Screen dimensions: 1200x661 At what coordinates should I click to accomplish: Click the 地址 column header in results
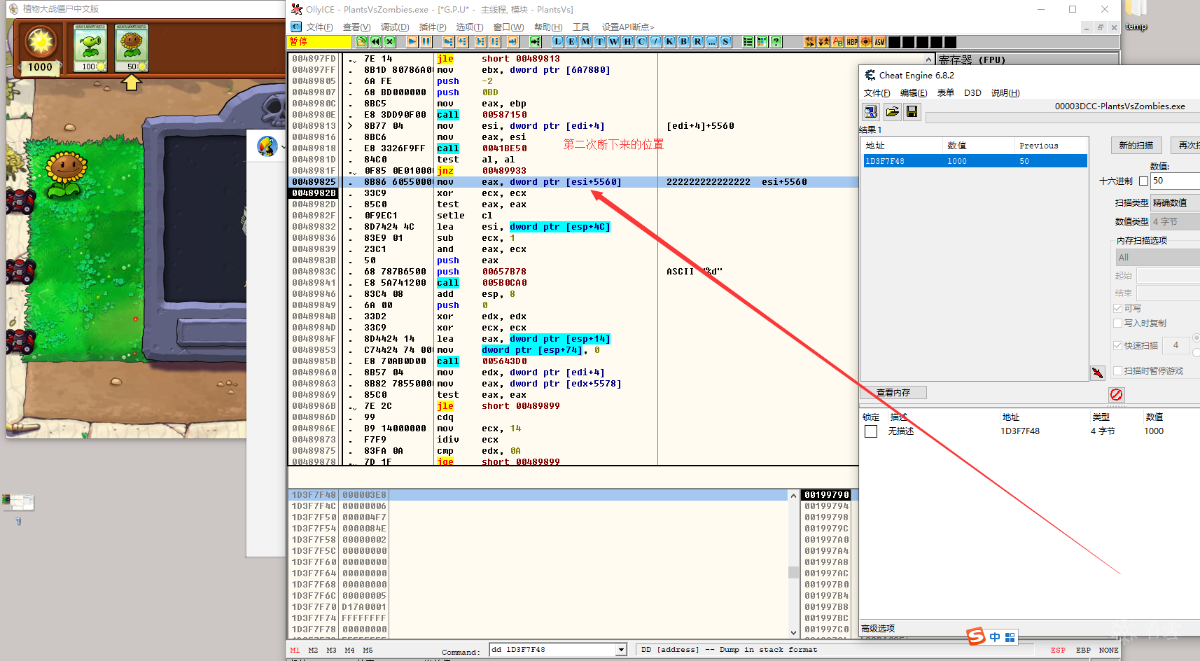902,145
